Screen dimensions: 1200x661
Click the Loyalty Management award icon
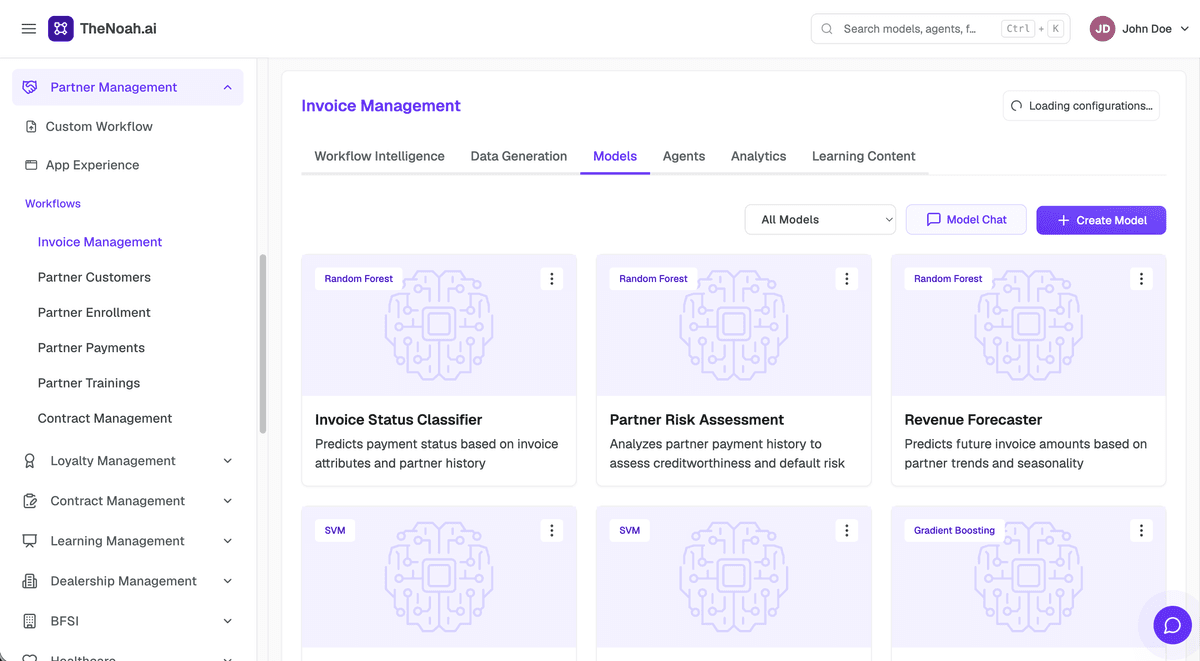30,461
